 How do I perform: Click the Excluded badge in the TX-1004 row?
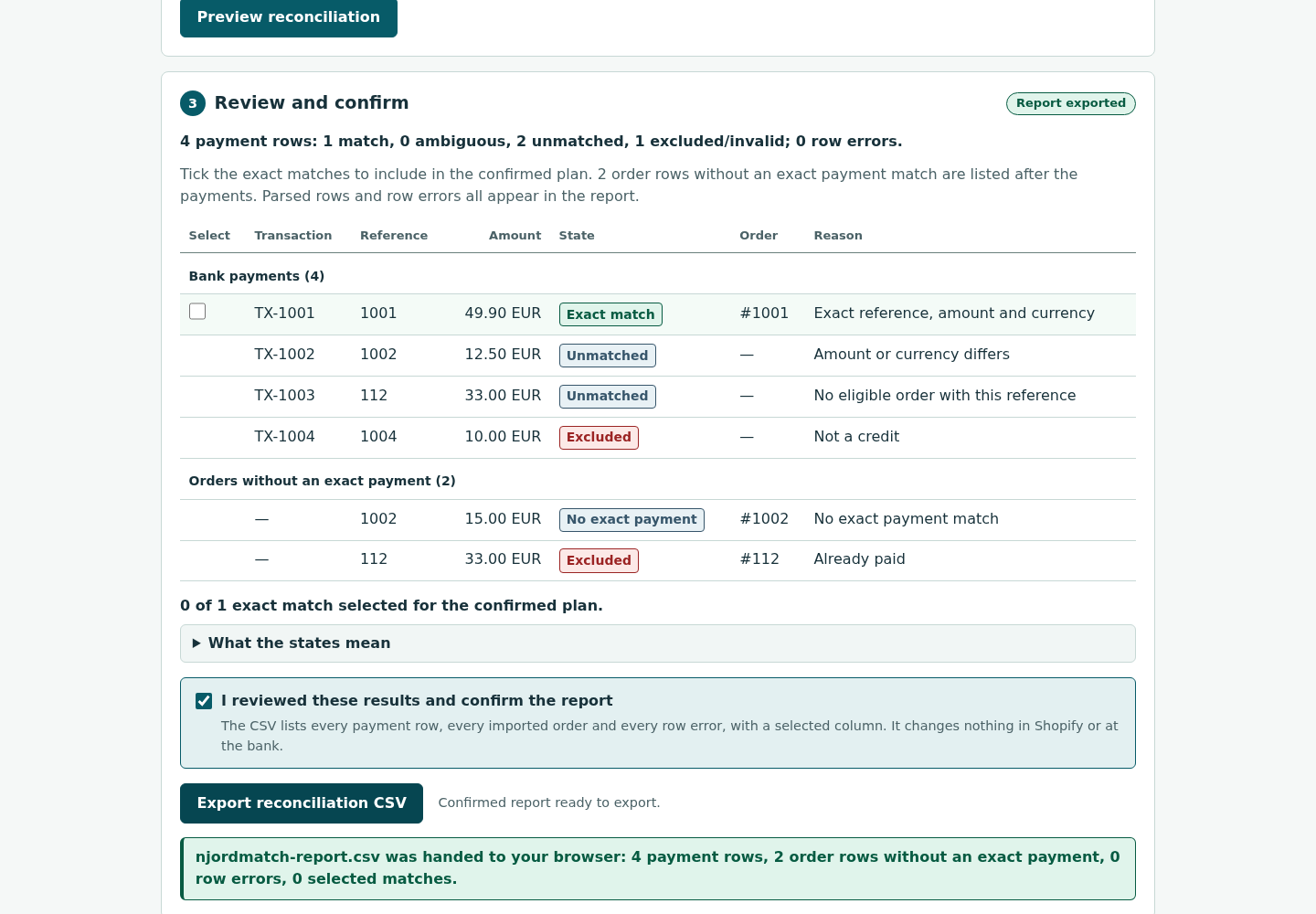[599, 438]
